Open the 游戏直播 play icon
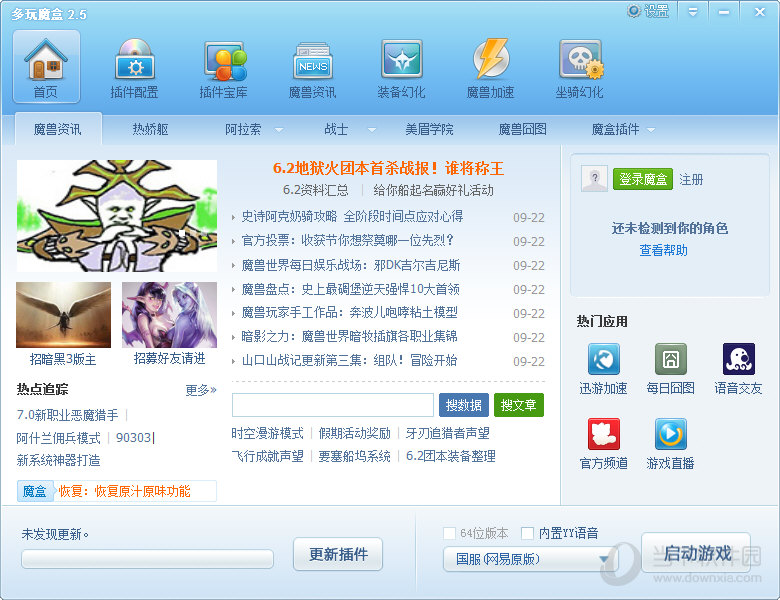The height and width of the screenshot is (600, 780). (x=671, y=434)
